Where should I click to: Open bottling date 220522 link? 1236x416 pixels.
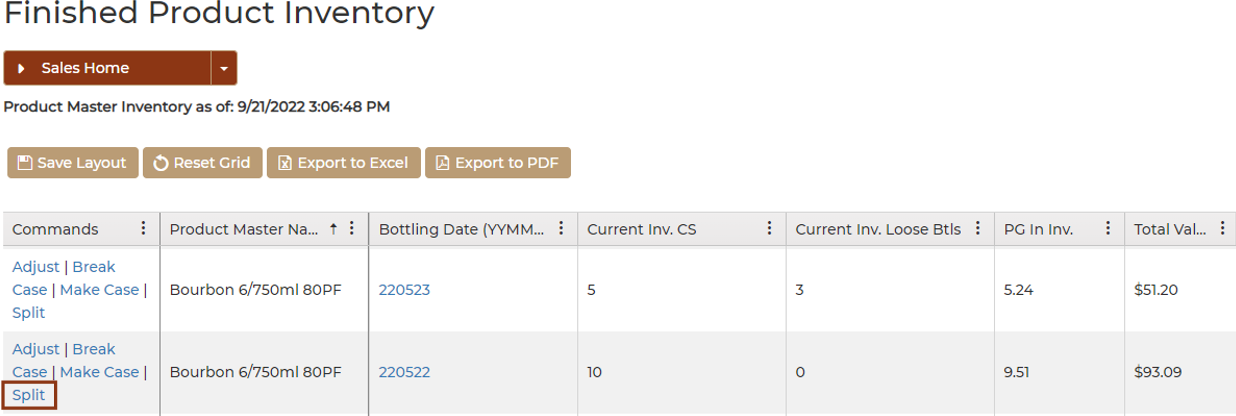pyautogui.click(x=404, y=372)
